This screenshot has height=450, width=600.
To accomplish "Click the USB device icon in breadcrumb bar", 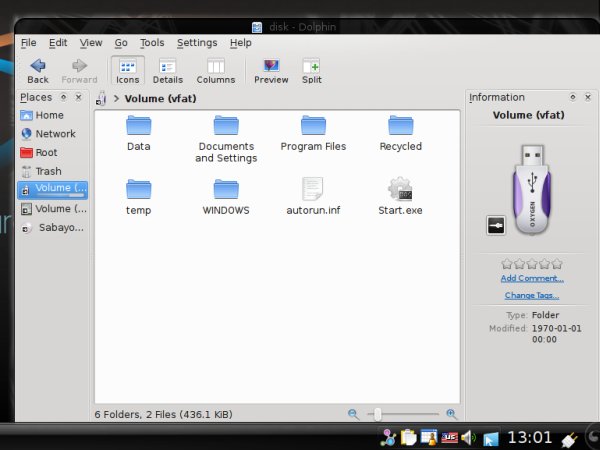I will tap(101, 98).
